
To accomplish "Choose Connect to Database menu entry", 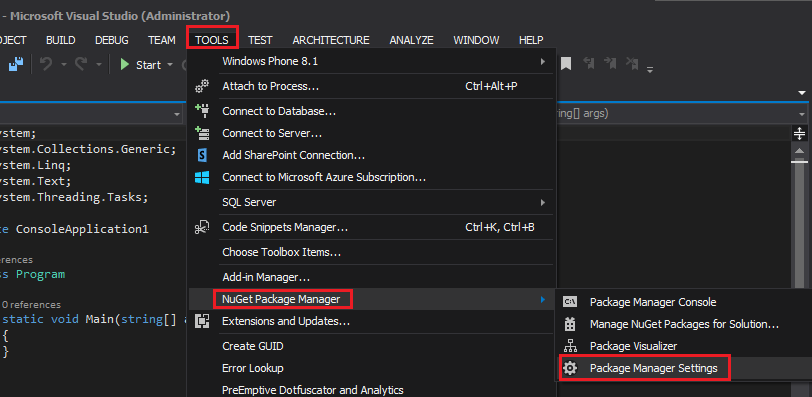I will (x=372, y=111).
